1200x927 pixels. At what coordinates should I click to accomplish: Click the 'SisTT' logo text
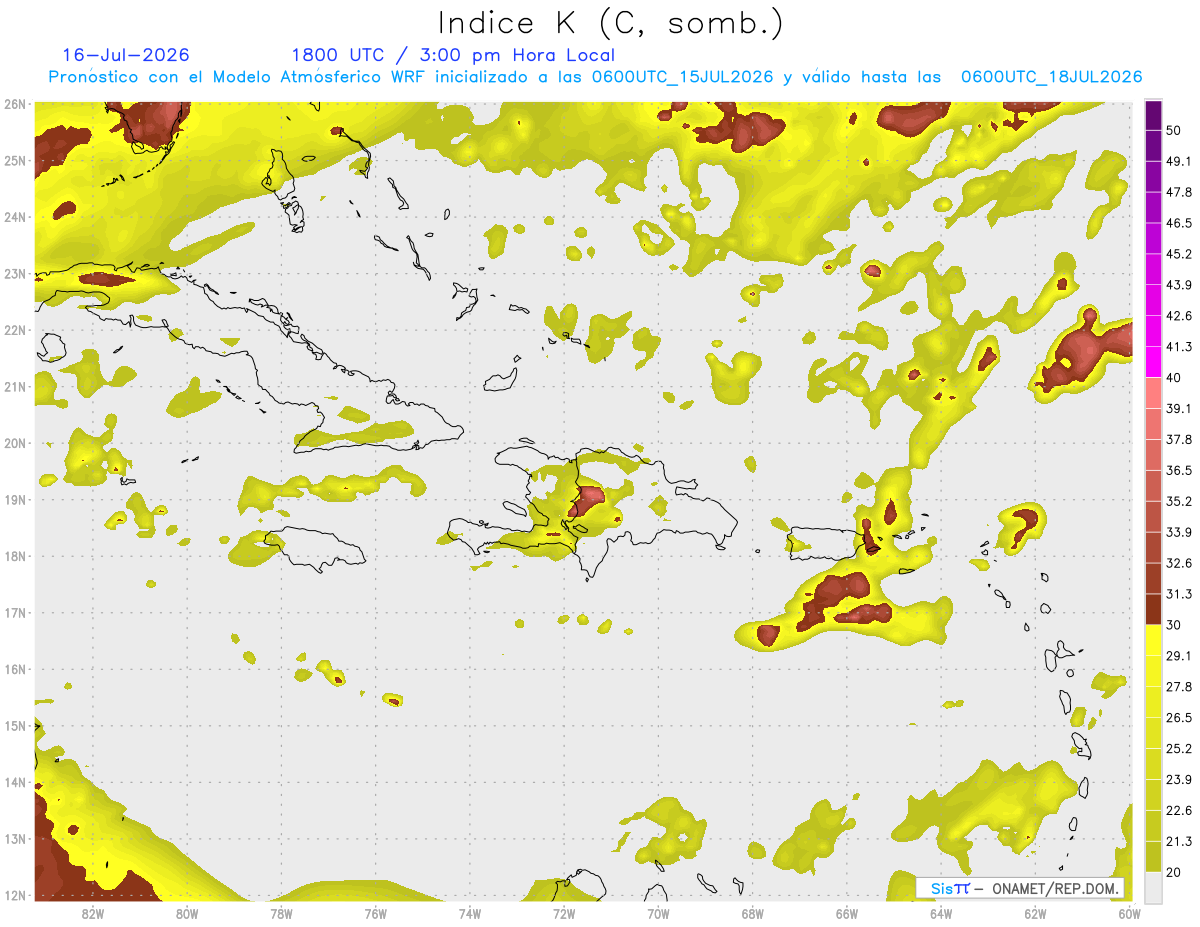(x=949, y=888)
